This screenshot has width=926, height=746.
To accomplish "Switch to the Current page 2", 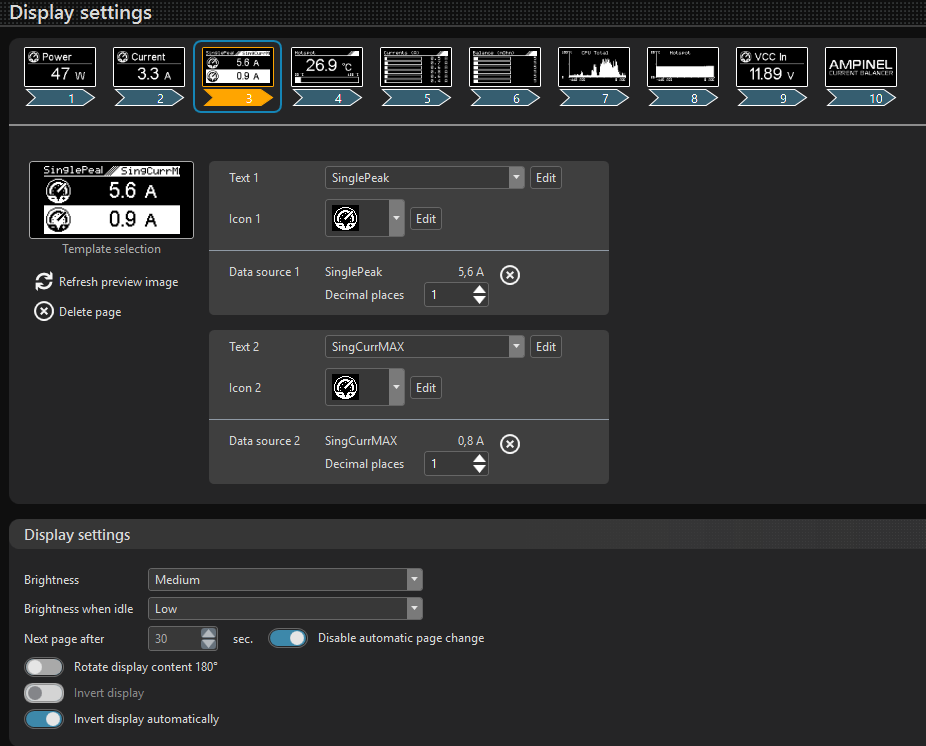I will tap(149, 68).
